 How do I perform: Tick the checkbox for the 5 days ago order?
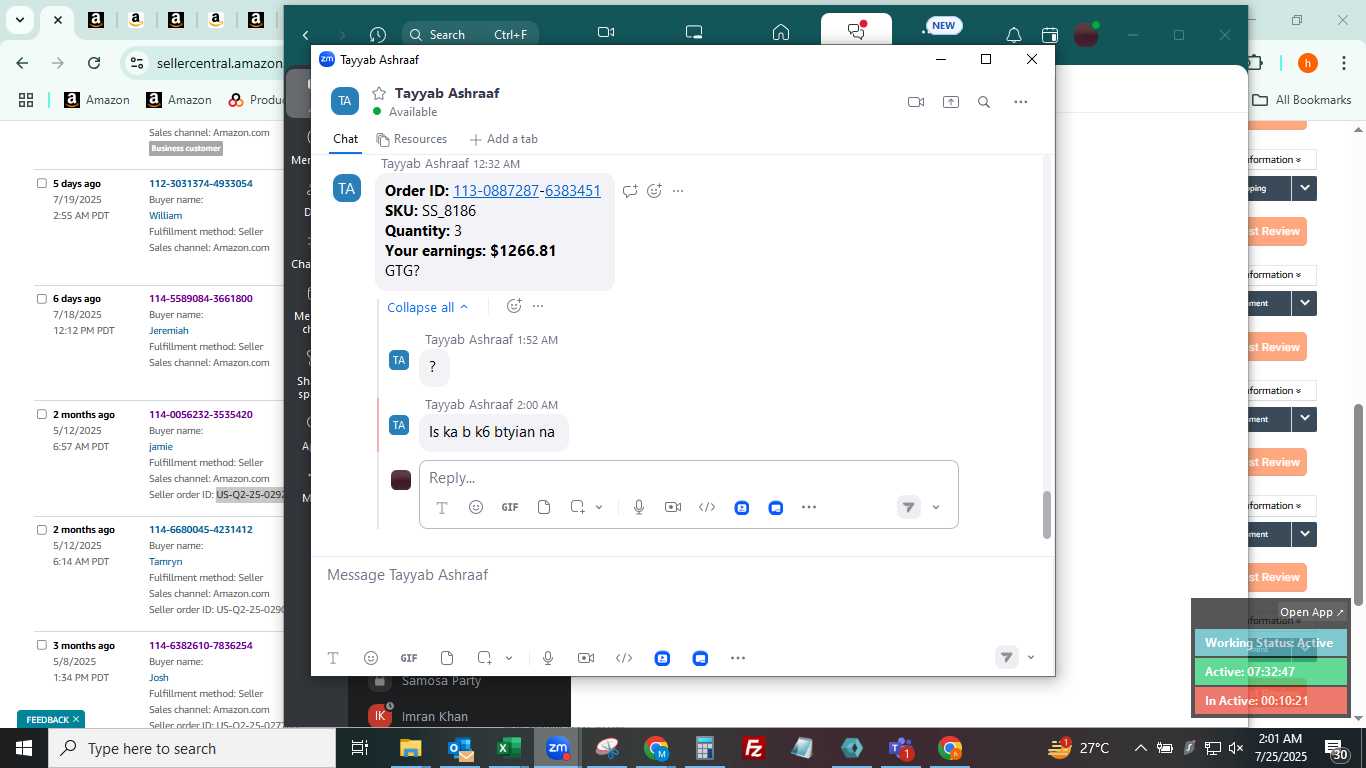pos(42,183)
